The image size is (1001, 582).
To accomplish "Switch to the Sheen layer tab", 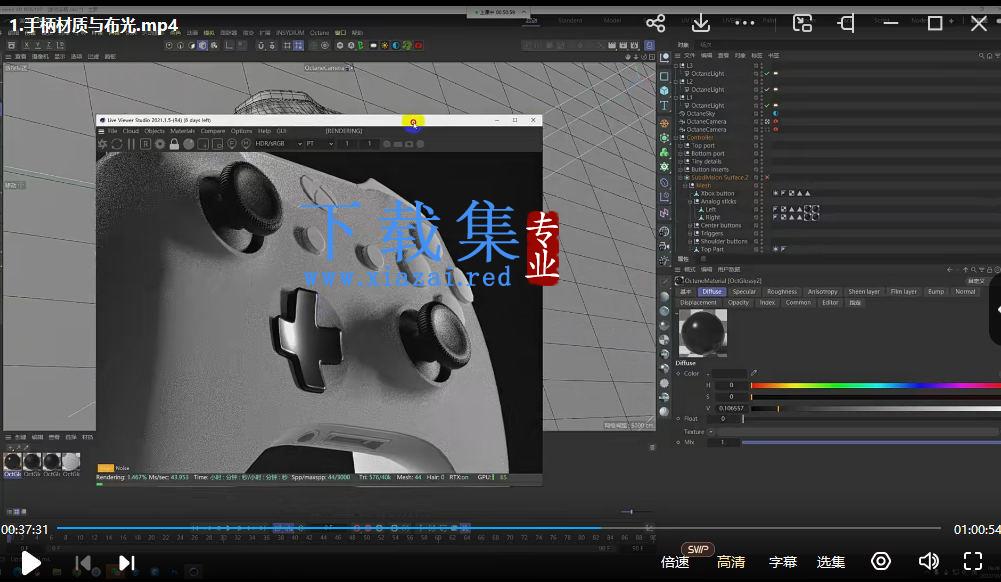I will coord(864,292).
